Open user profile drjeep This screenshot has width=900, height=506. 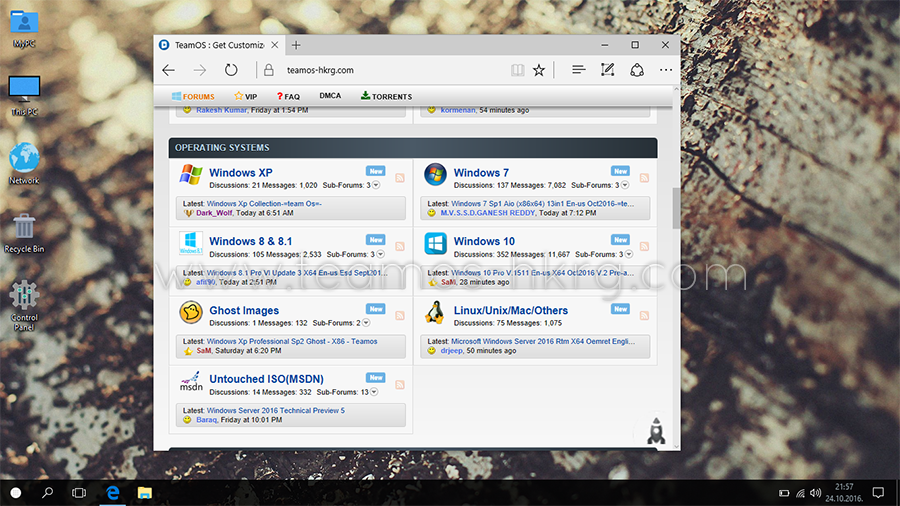[451, 351]
